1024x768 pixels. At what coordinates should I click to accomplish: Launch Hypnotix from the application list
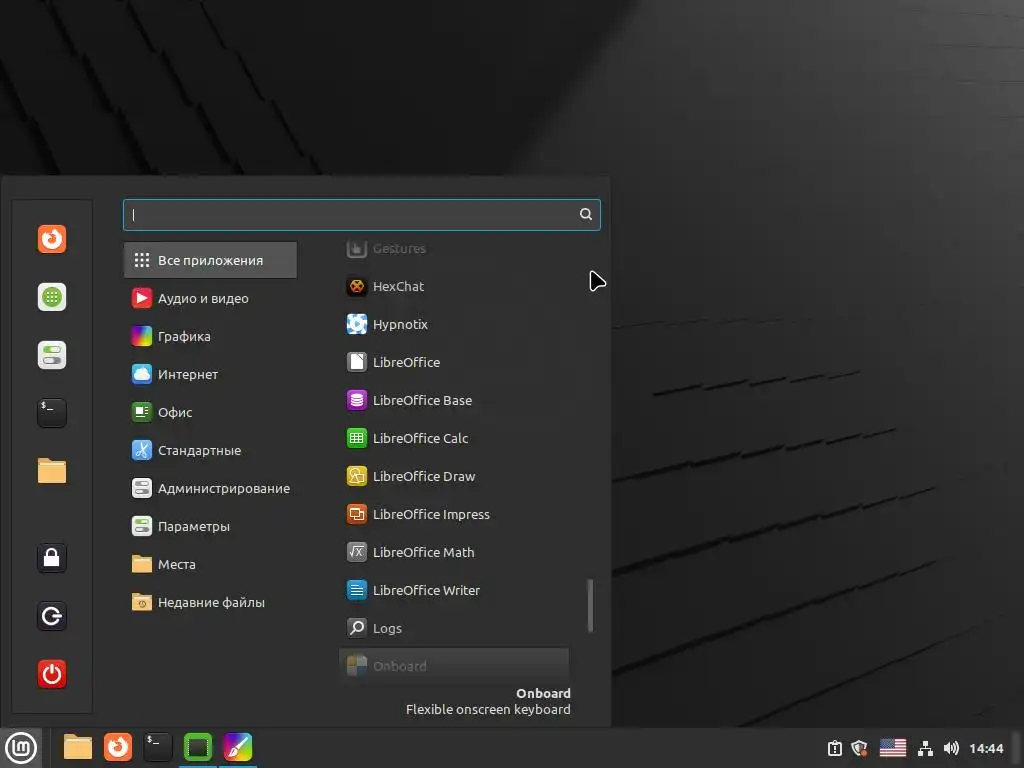454,324
